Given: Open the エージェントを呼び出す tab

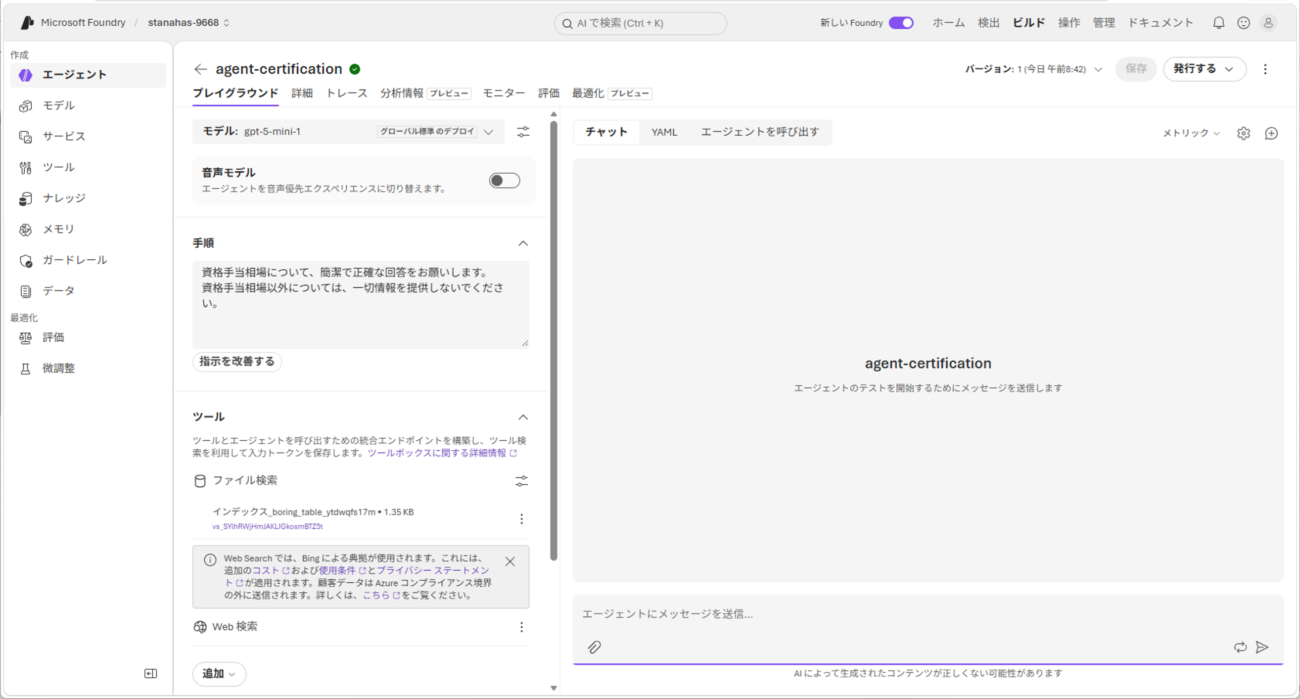Looking at the screenshot, I should click(x=760, y=132).
